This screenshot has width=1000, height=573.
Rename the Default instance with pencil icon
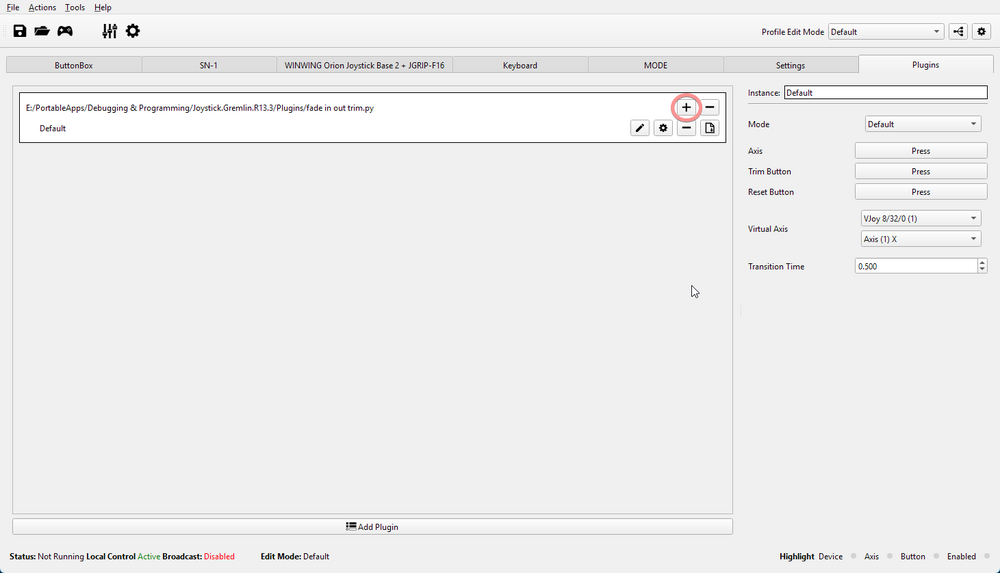click(640, 128)
